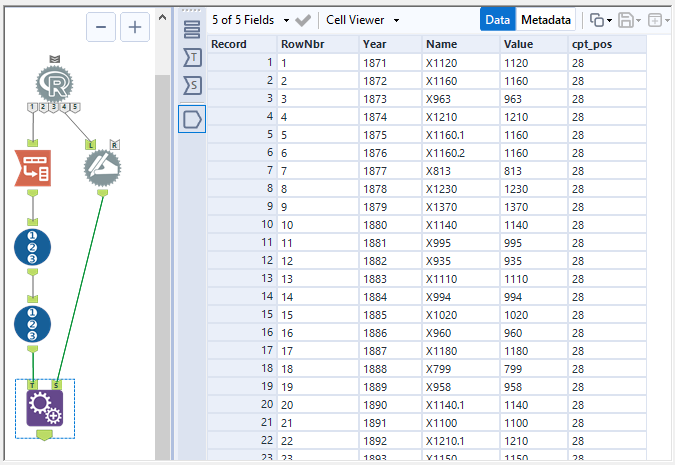Viewport: 675px width, 465px height.
Task: Select Name cell X1210.1
Action: tap(461, 441)
